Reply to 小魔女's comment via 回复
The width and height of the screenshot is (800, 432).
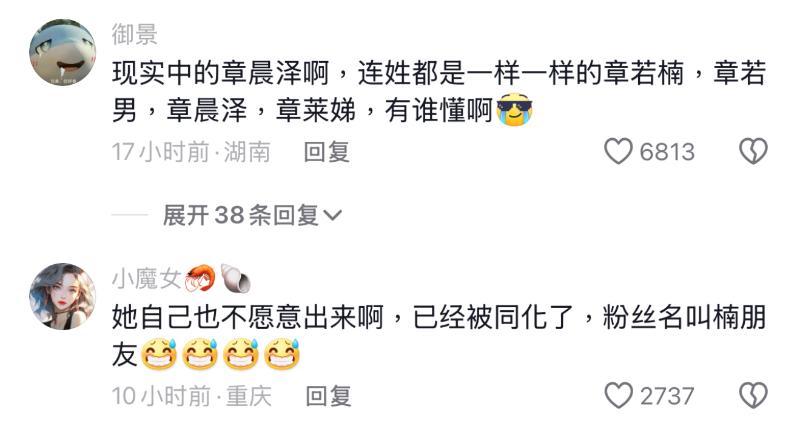pos(329,396)
